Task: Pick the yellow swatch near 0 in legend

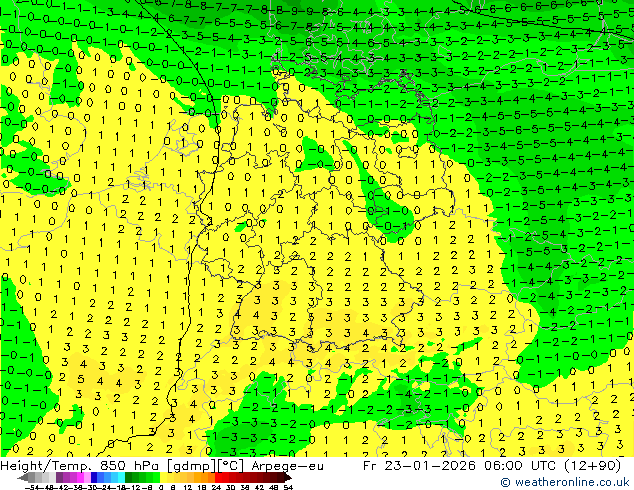Action: point(163,478)
